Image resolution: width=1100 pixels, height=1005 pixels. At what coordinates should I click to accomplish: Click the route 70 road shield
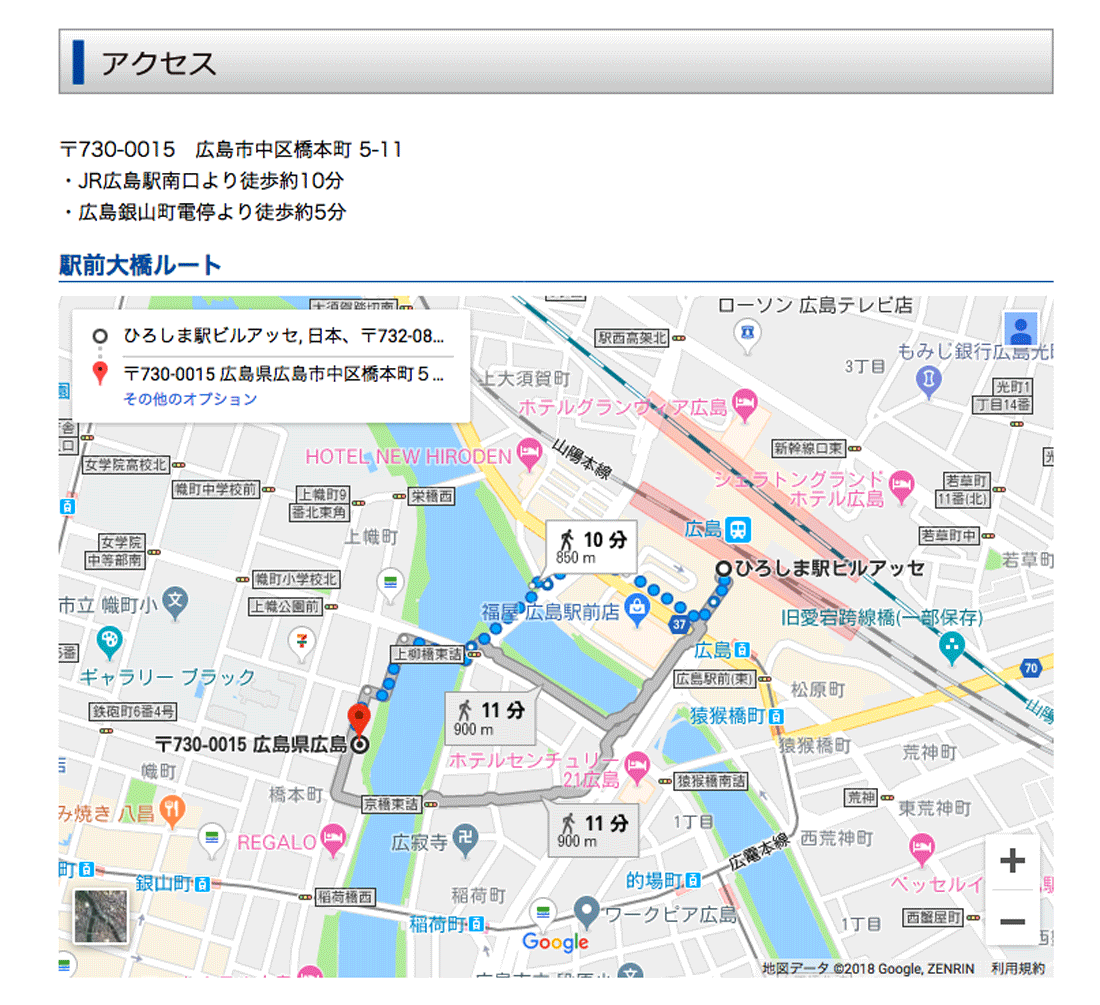click(x=1031, y=668)
